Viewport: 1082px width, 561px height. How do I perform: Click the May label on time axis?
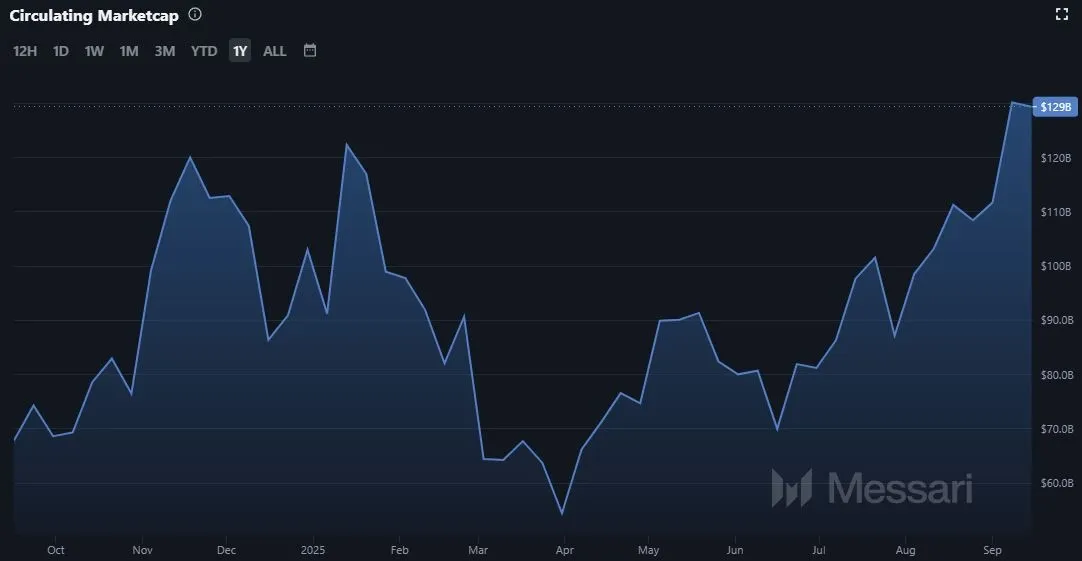[648, 550]
